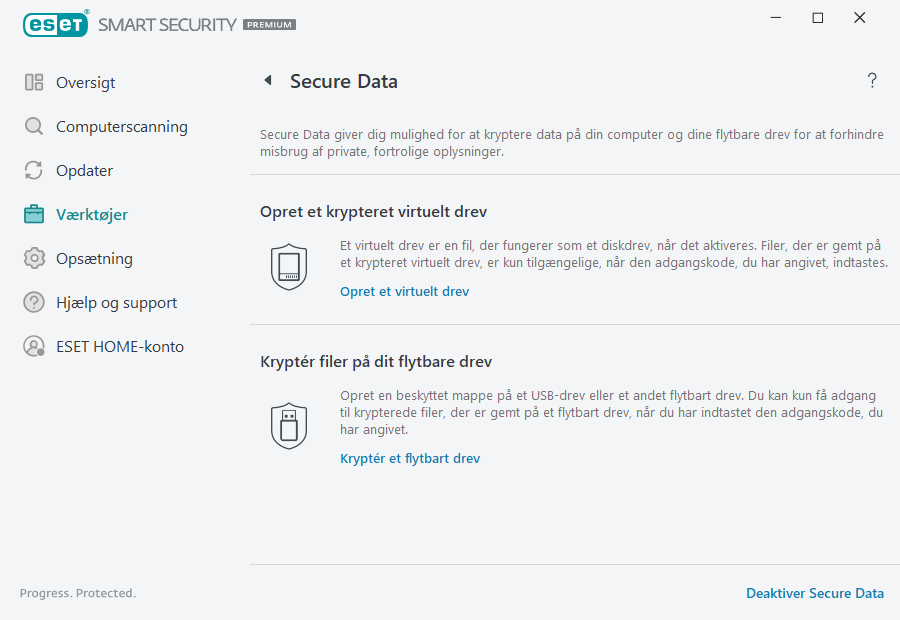Click the Hjælp og support icon
The image size is (900, 620).
34,302
